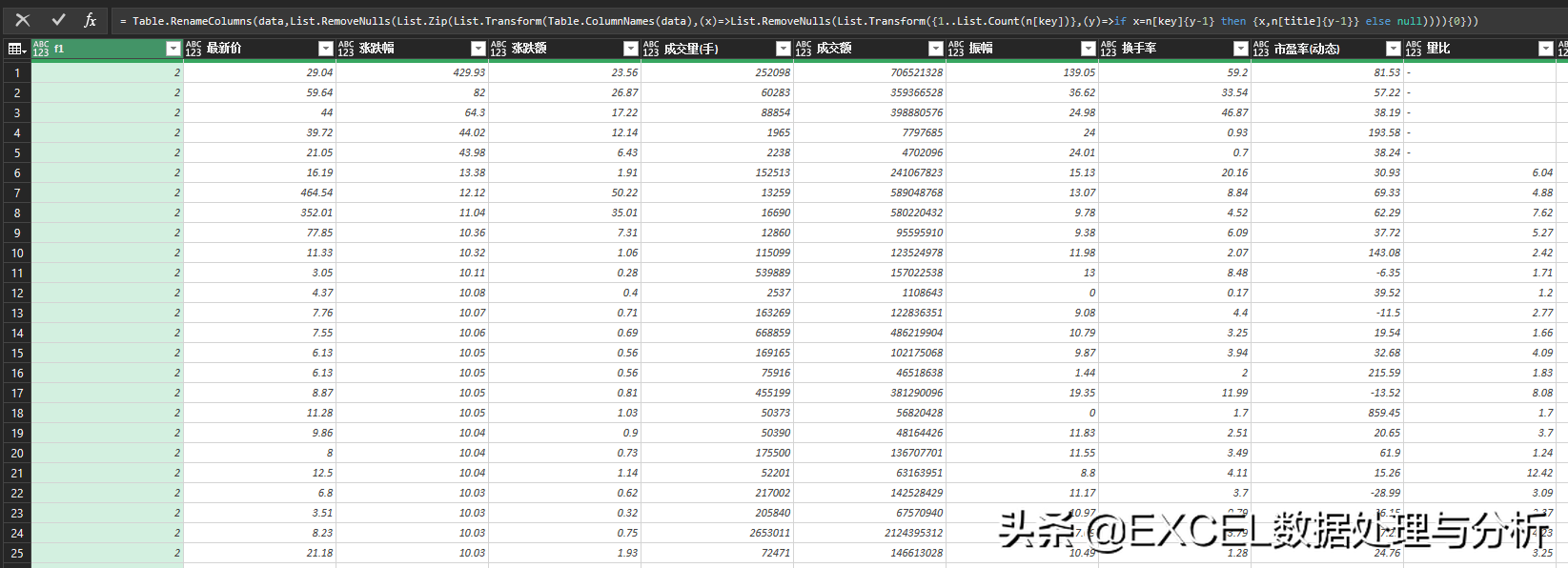Select the f1 column header
The image size is (1568, 568).
[x=107, y=49]
